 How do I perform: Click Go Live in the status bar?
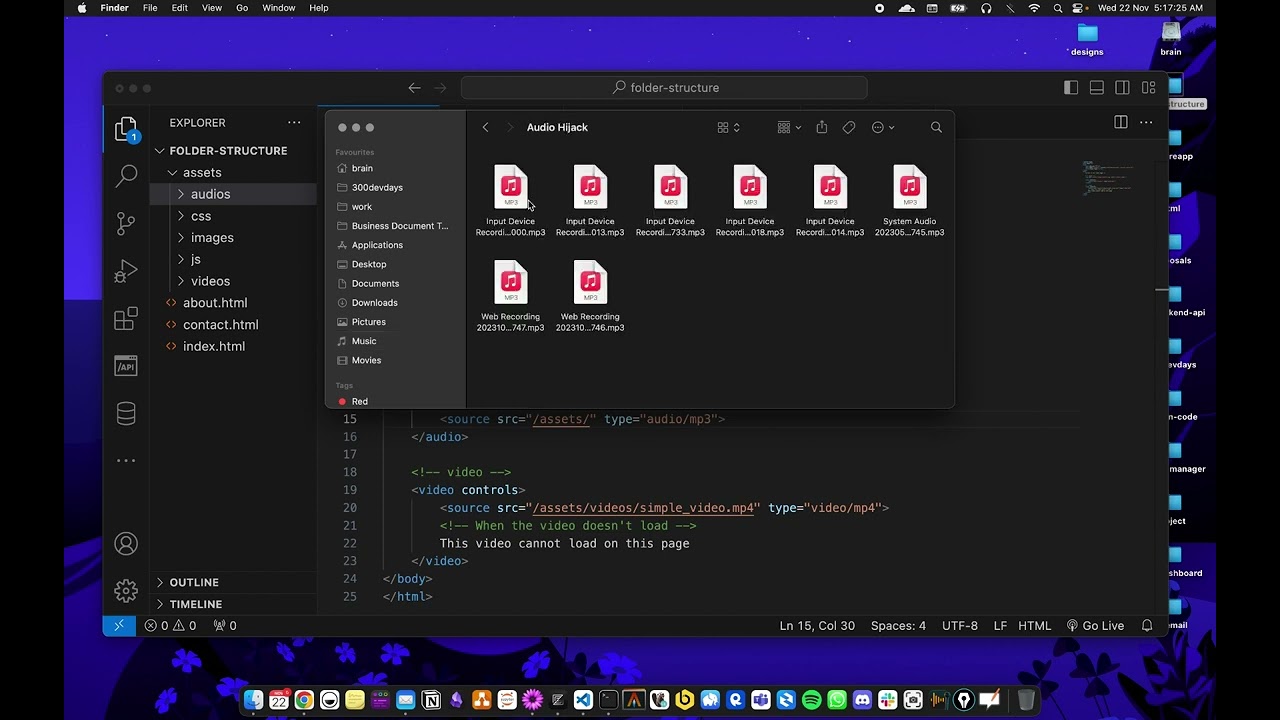[x=1095, y=626]
